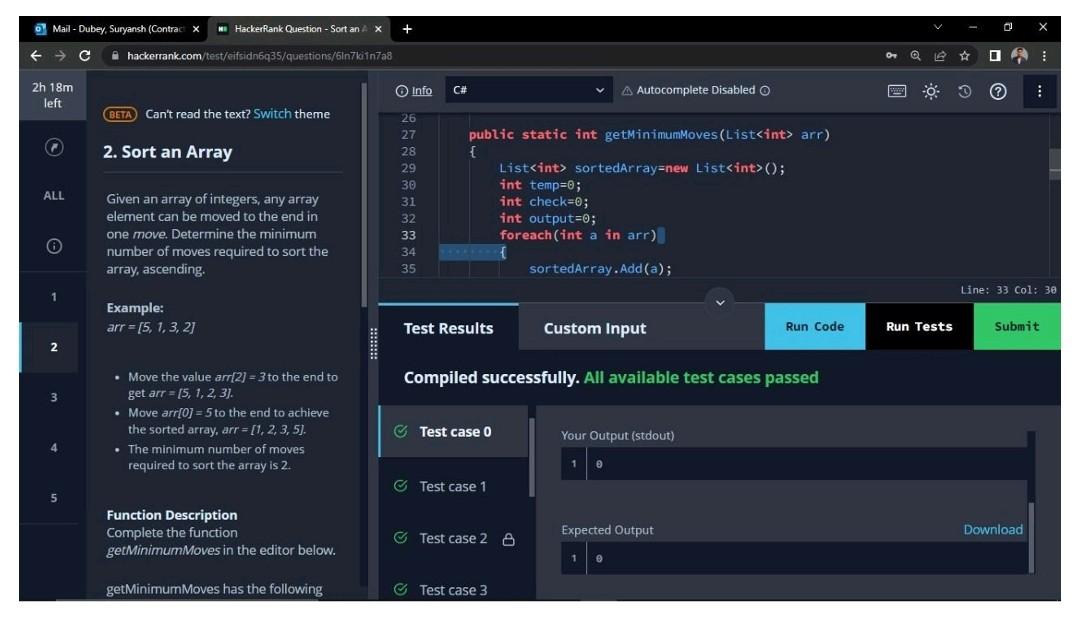The image size is (1080, 627).
Task: Click the password key icon in address bar
Action: point(891,56)
